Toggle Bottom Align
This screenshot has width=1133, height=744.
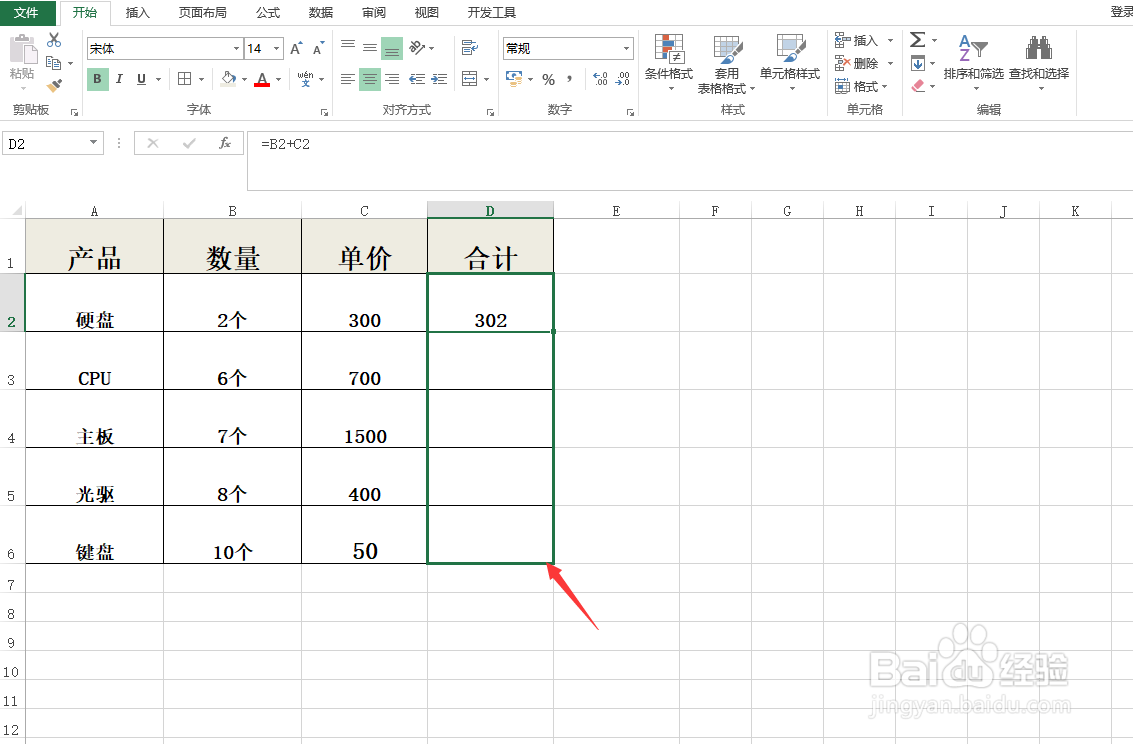(x=392, y=48)
